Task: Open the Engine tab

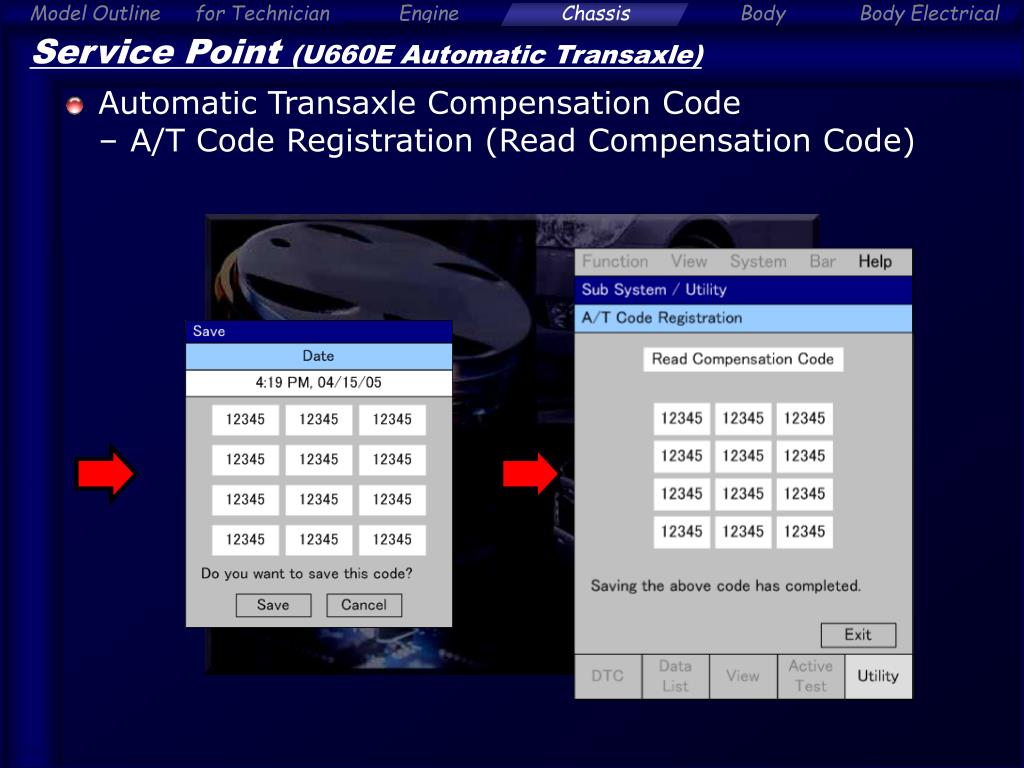Action: [428, 13]
